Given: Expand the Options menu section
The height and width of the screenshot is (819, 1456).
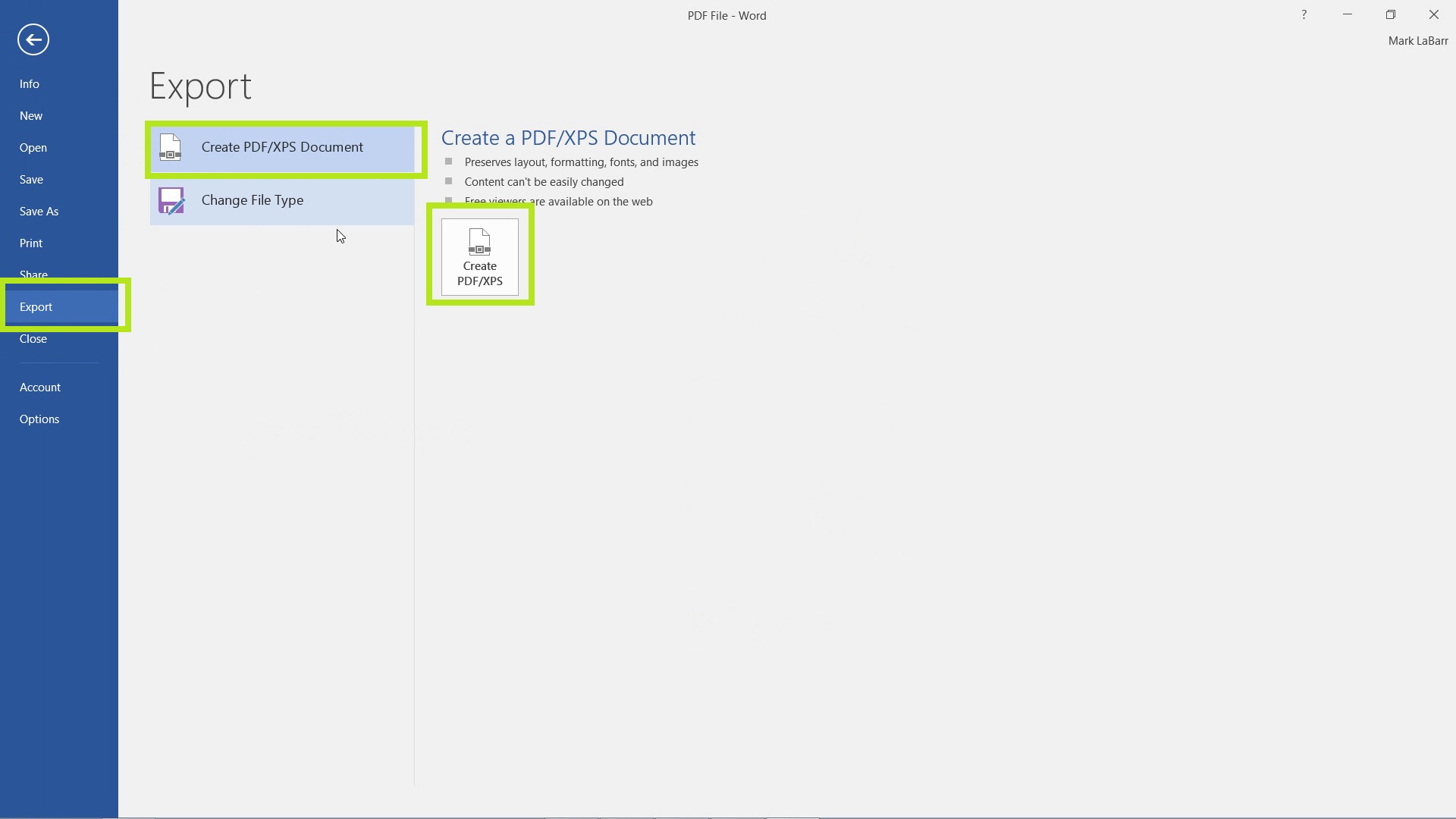Looking at the screenshot, I should click(39, 418).
